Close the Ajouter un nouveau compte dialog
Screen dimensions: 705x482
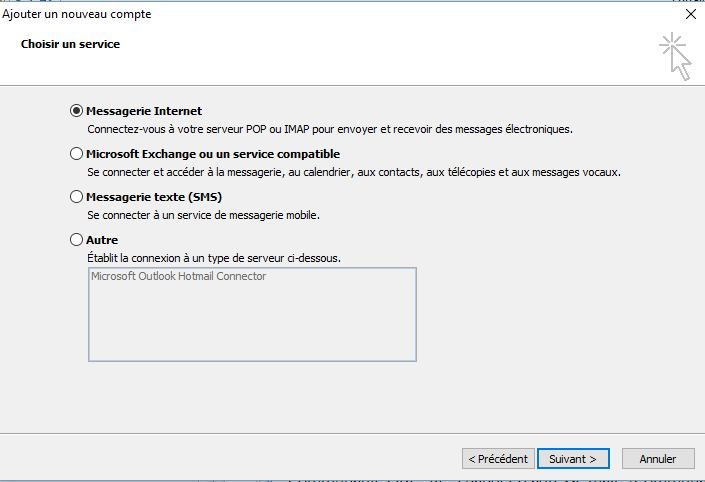point(691,15)
